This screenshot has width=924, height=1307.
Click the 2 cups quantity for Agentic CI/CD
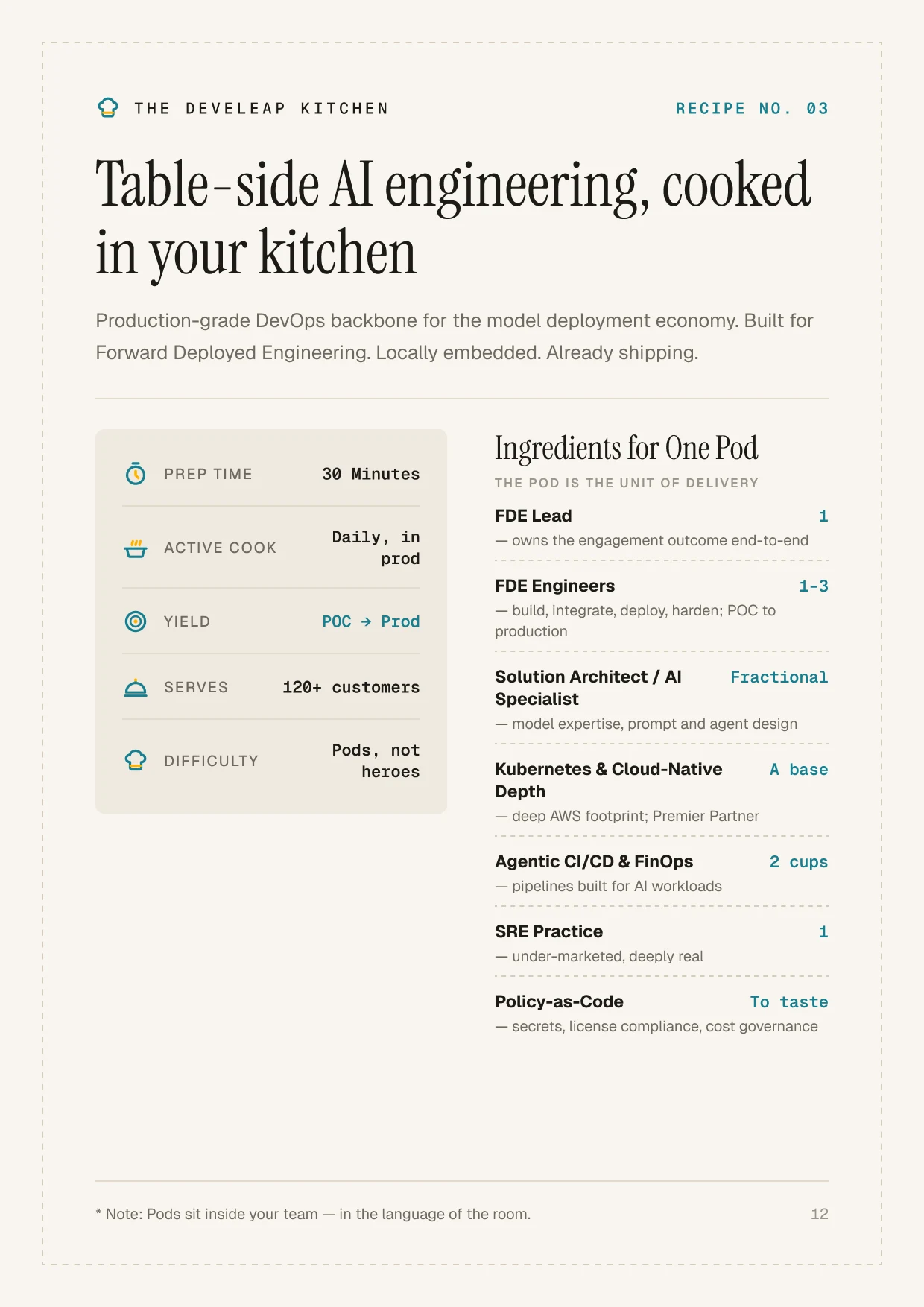pos(799,862)
